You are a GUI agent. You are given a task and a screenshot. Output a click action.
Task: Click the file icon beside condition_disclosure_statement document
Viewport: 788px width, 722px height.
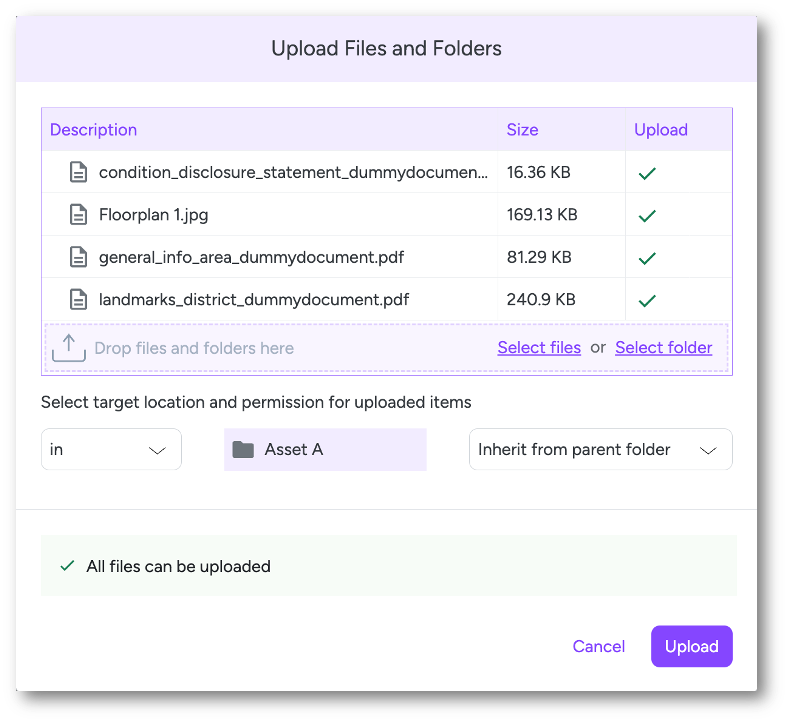[x=78, y=172]
